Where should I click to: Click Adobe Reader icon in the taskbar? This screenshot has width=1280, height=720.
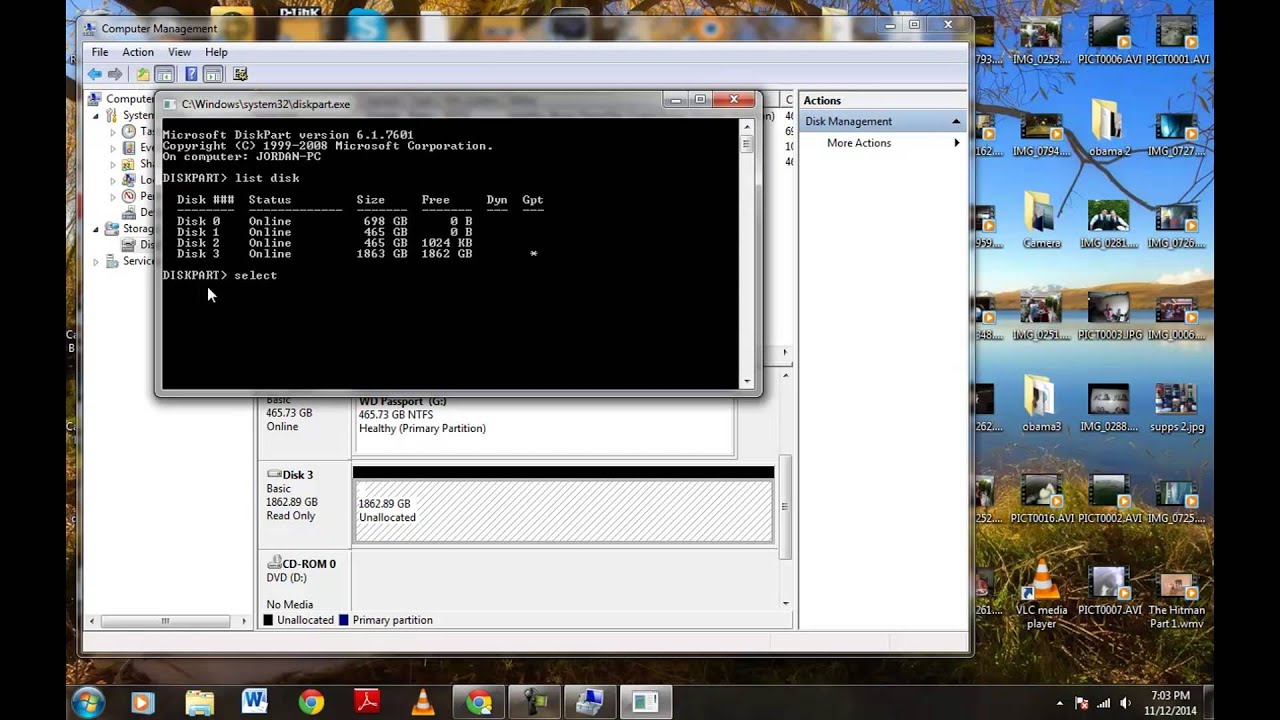(367, 702)
